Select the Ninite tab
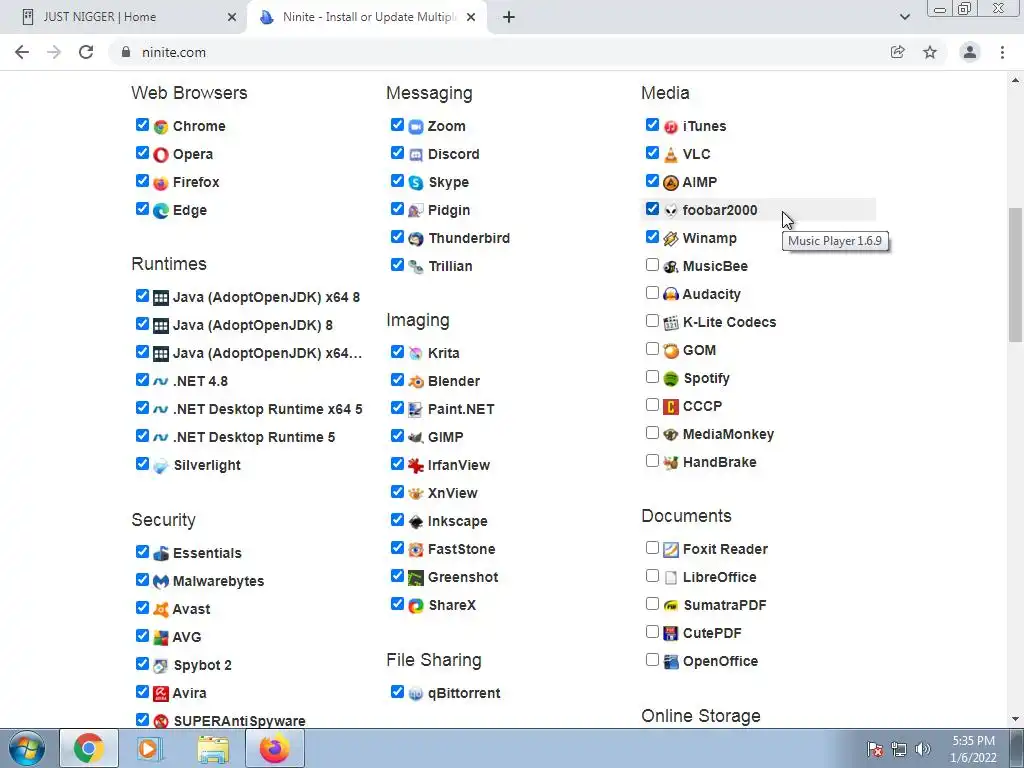Screen dimensions: 1024x768 (x=368, y=18)
